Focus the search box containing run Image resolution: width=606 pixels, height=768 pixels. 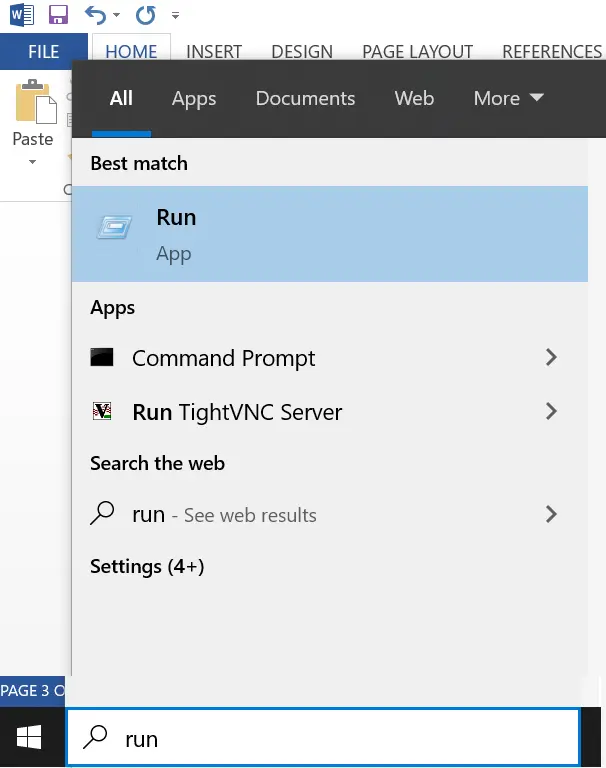coord(323,738)
